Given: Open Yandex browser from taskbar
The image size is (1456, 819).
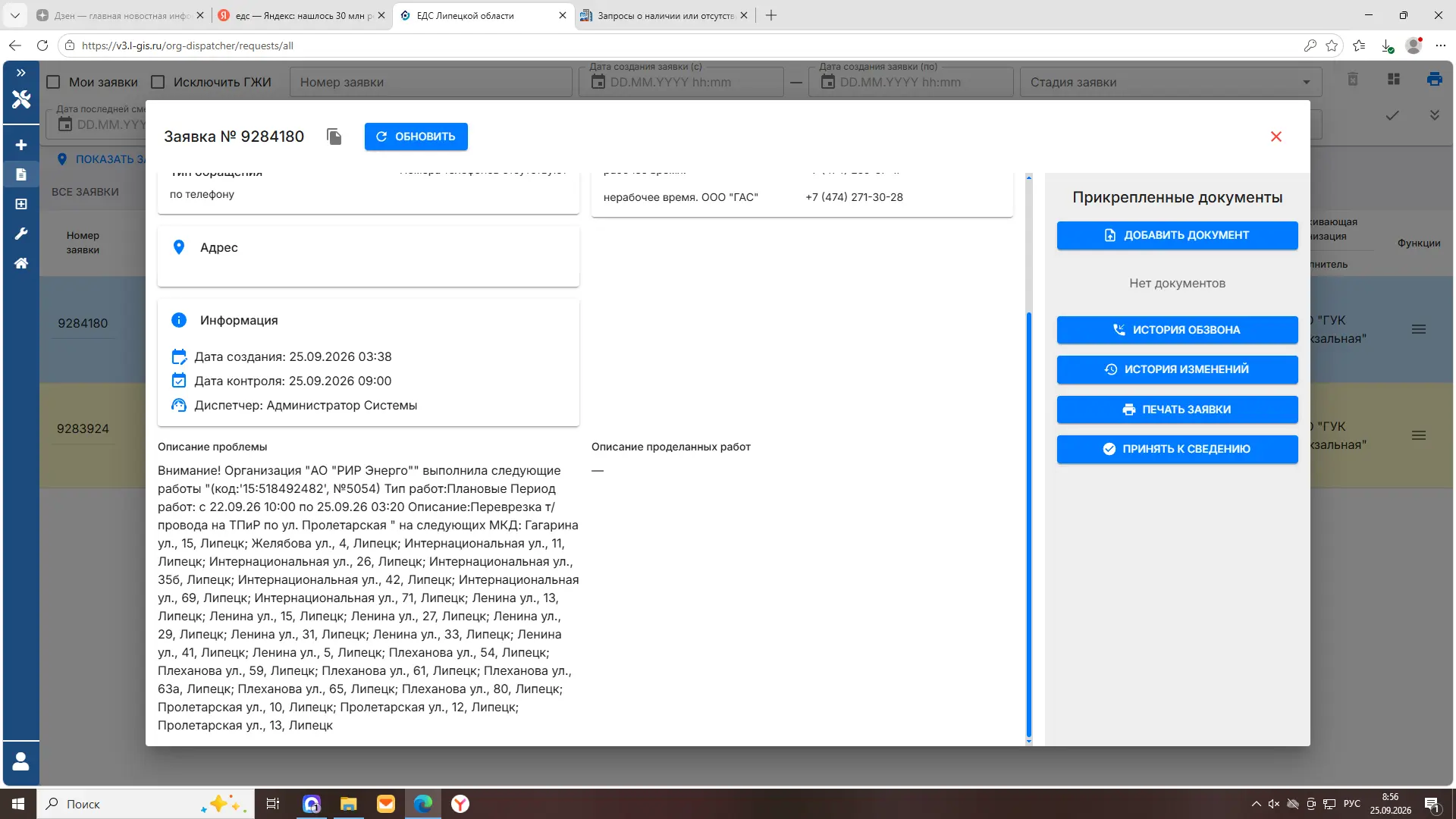Looking at the screenshot, I should click(x=460, y=804).
